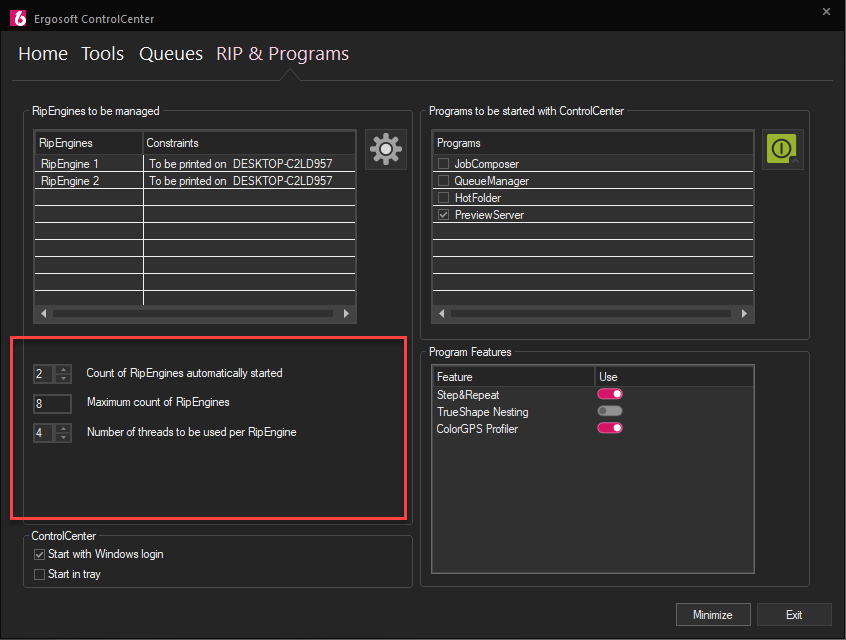846x640 pixels.
Task: Open RipEngine settings gear icon
Action: (x=385, y=149)
